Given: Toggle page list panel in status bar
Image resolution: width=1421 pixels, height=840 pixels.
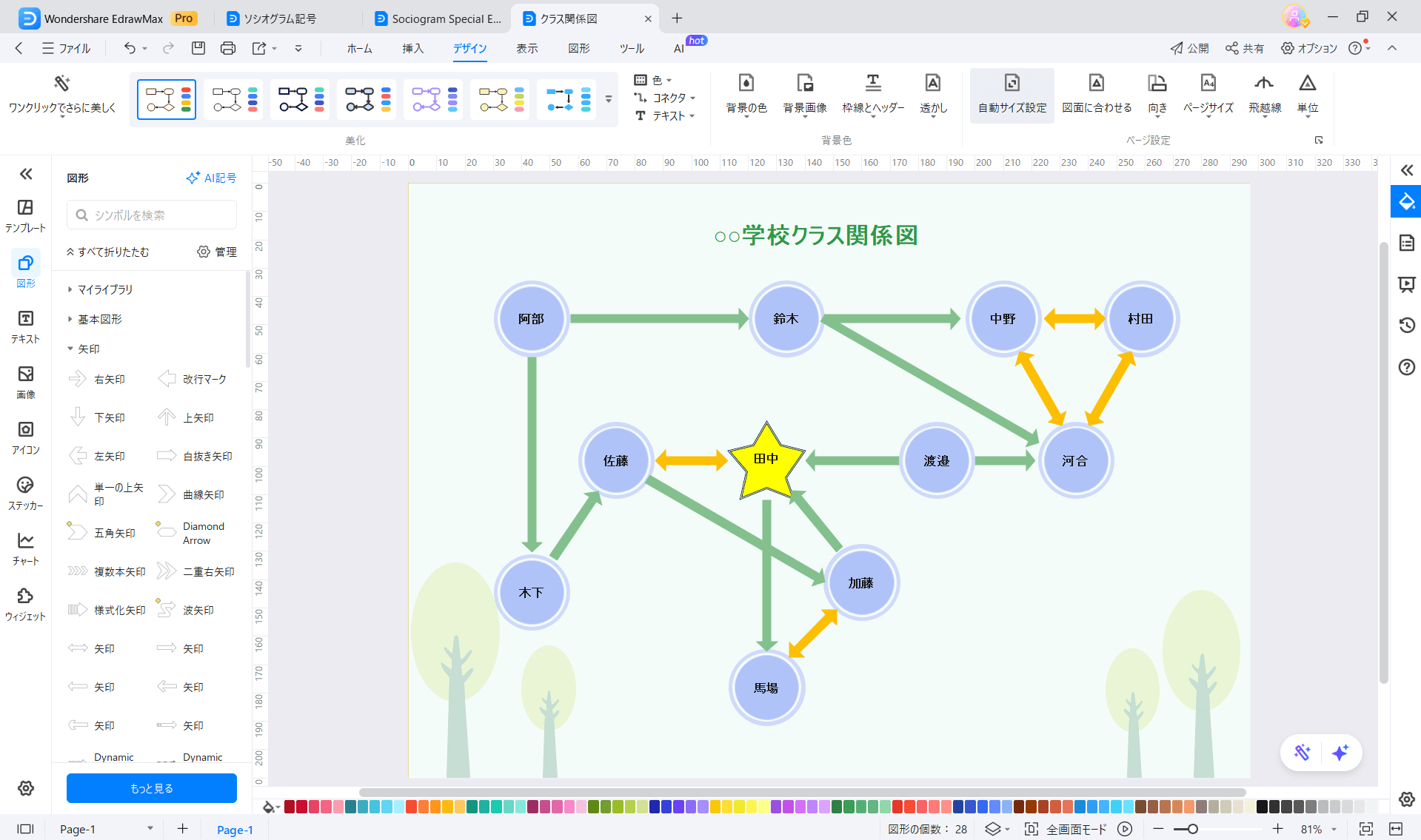Looking at the screenshot, I should click(26, 829).
